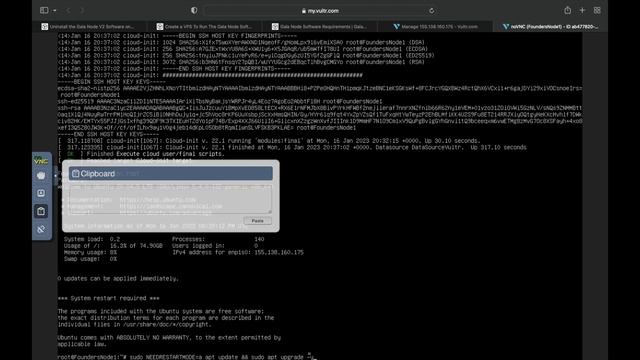Click 'individual files in /usr/share/doc/*/copyright.' line
640x360 pixels.
pos(135,324)
